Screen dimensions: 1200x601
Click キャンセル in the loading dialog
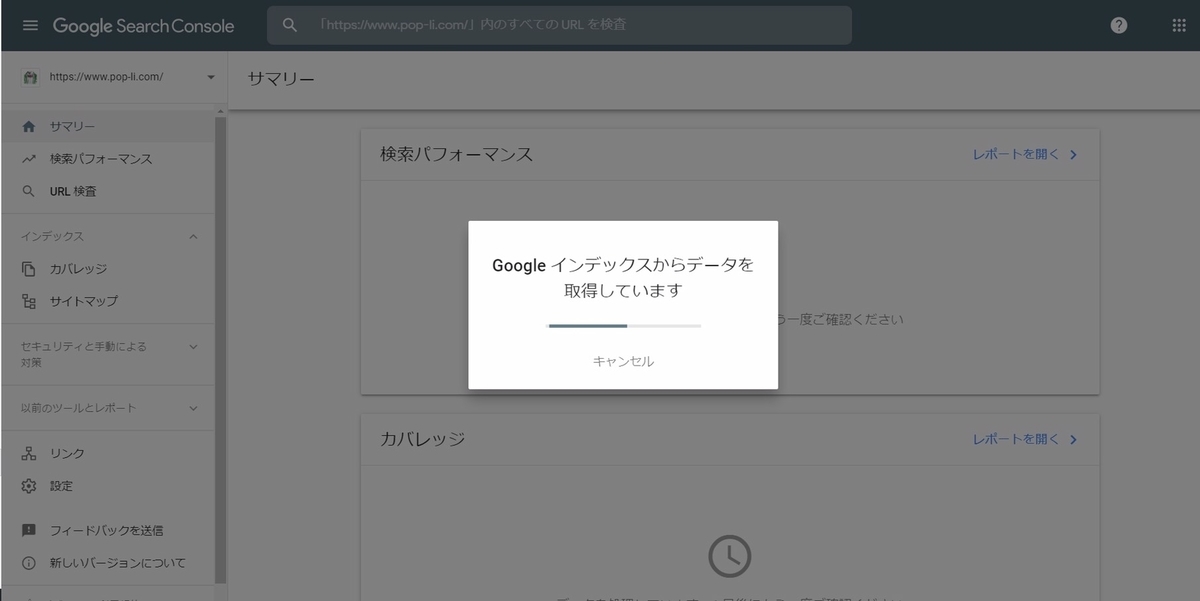[x=623, y=361]
